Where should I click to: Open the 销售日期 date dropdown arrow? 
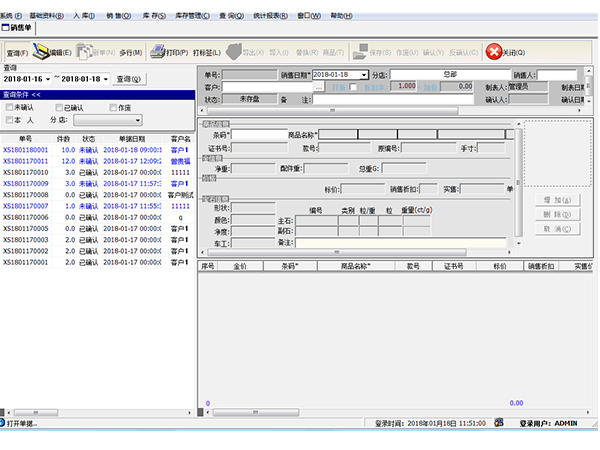[364, 75]
